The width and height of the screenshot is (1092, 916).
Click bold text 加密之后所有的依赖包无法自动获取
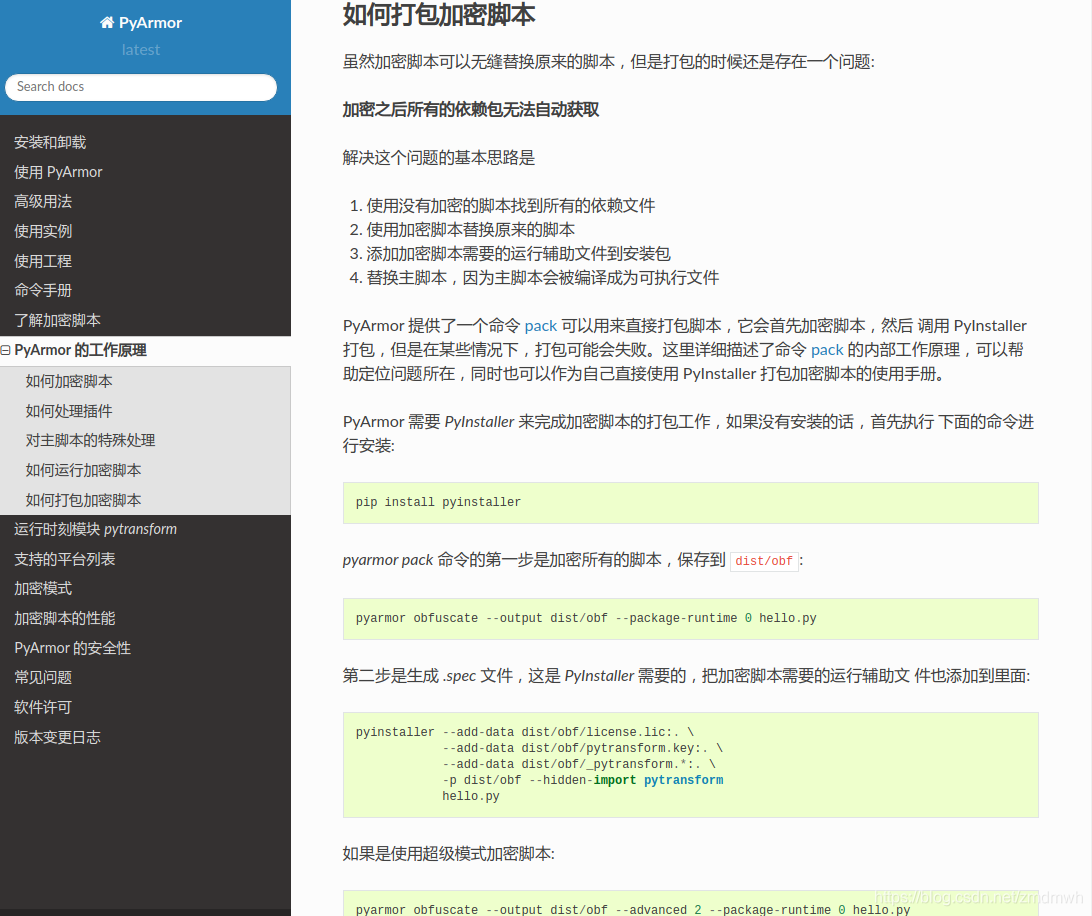[471, 110]
